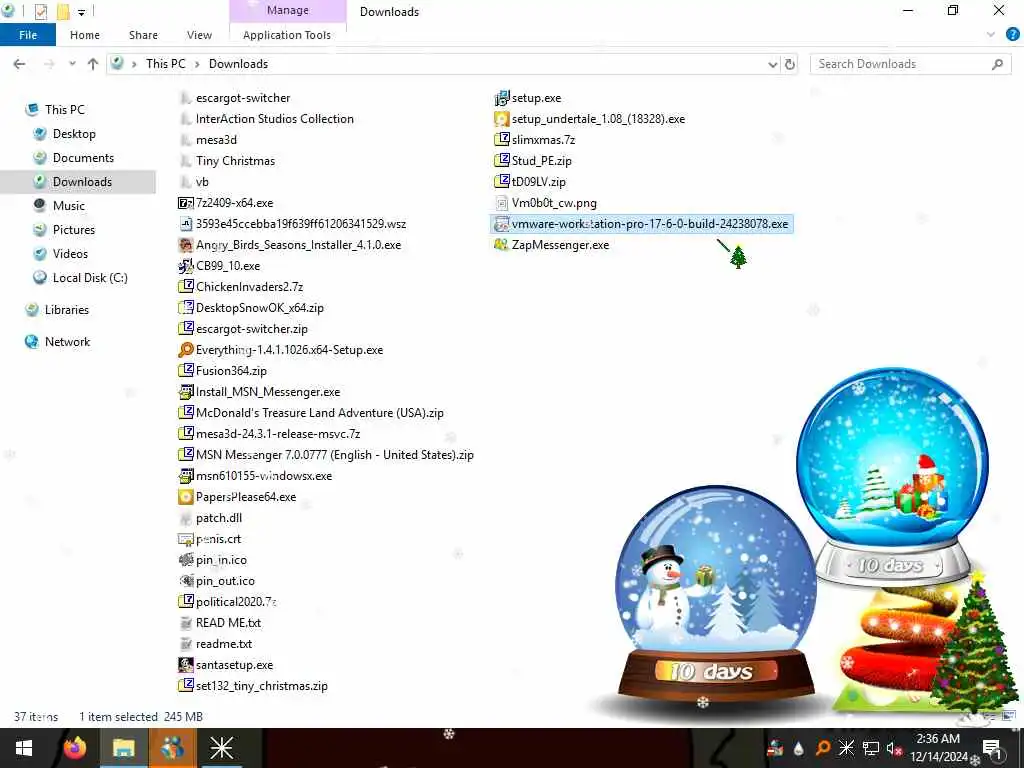This screenshot has height=768, width=1024.
Task: Select READ ME.txt file
Action: [228, 623]
